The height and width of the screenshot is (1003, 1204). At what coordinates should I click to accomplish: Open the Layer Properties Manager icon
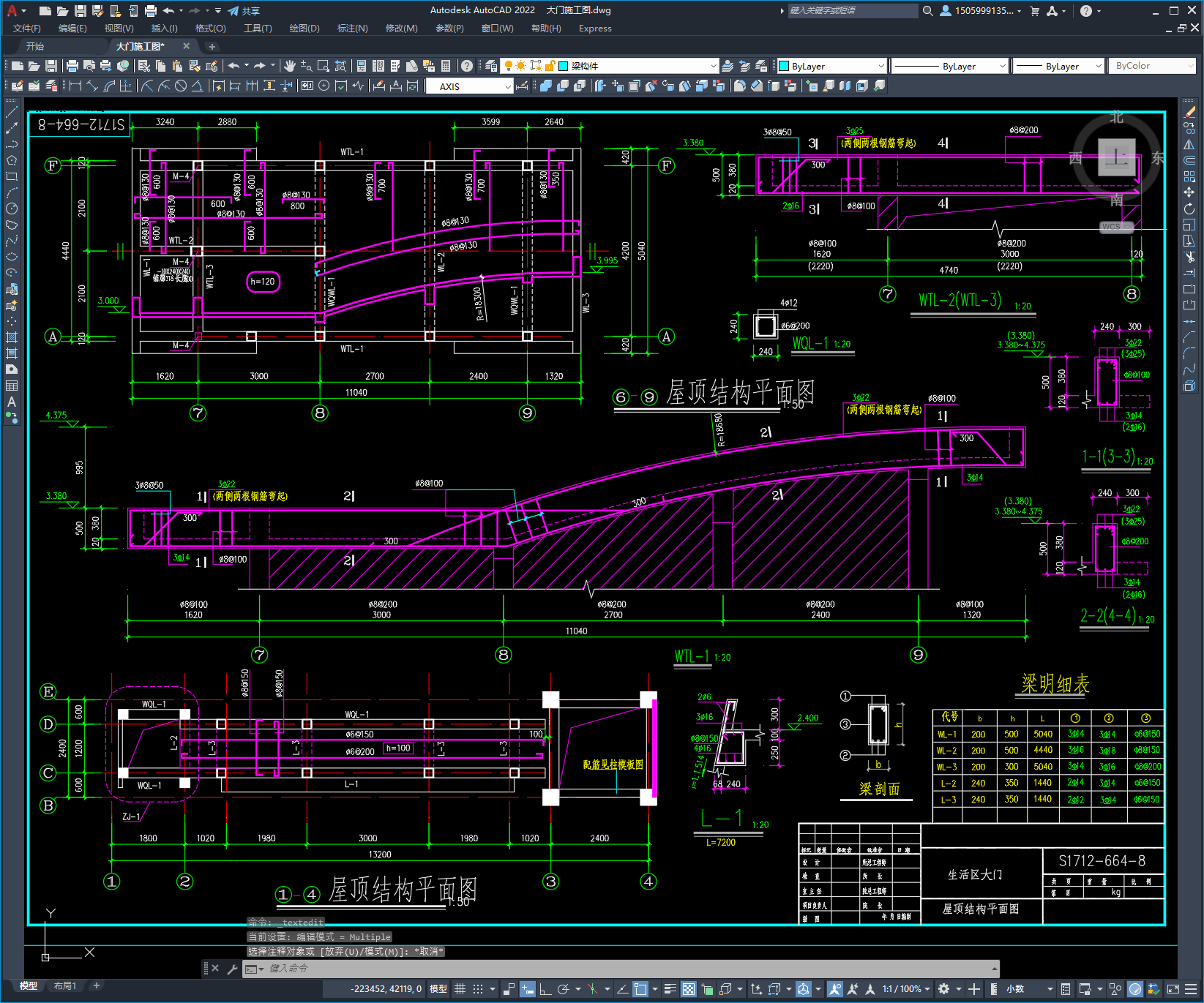click(490, 66)
